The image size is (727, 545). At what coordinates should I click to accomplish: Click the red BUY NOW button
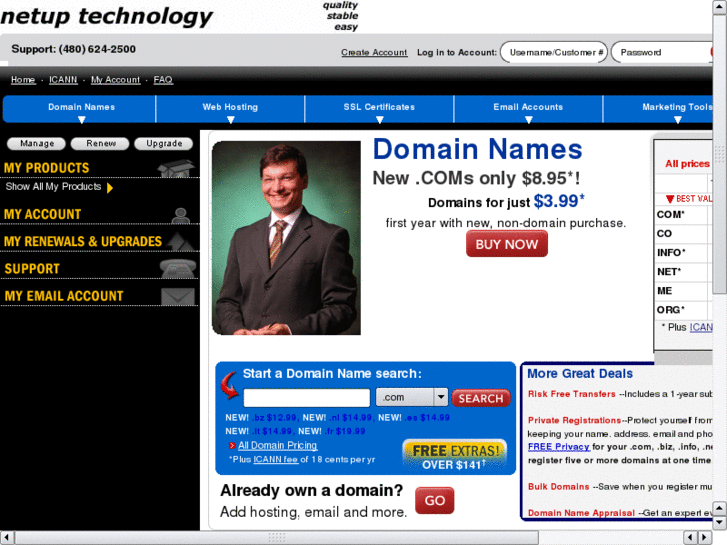(507, 244)
